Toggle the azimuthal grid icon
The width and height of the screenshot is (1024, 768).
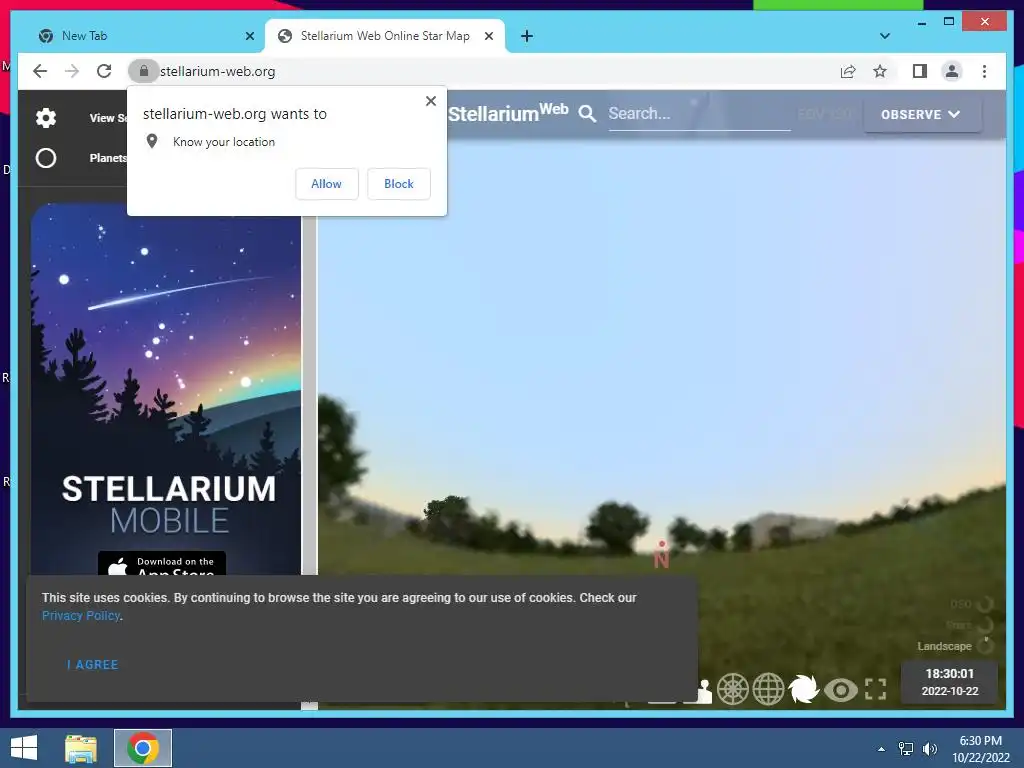[x=733, y=689]
